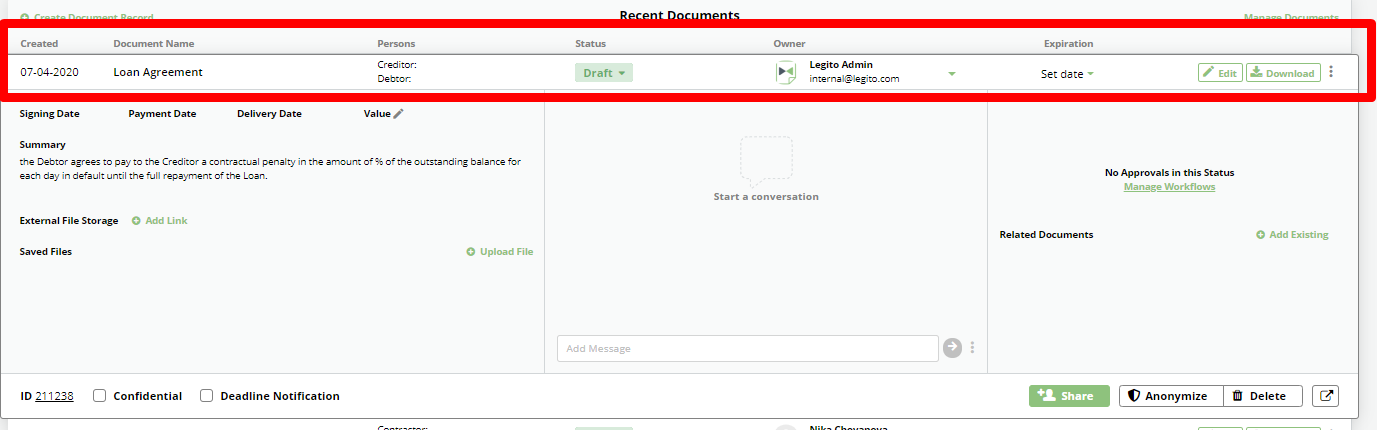The image size is (1377, 430).
Task: Open document in new window icon
Action: click(x=1327, y=396)
